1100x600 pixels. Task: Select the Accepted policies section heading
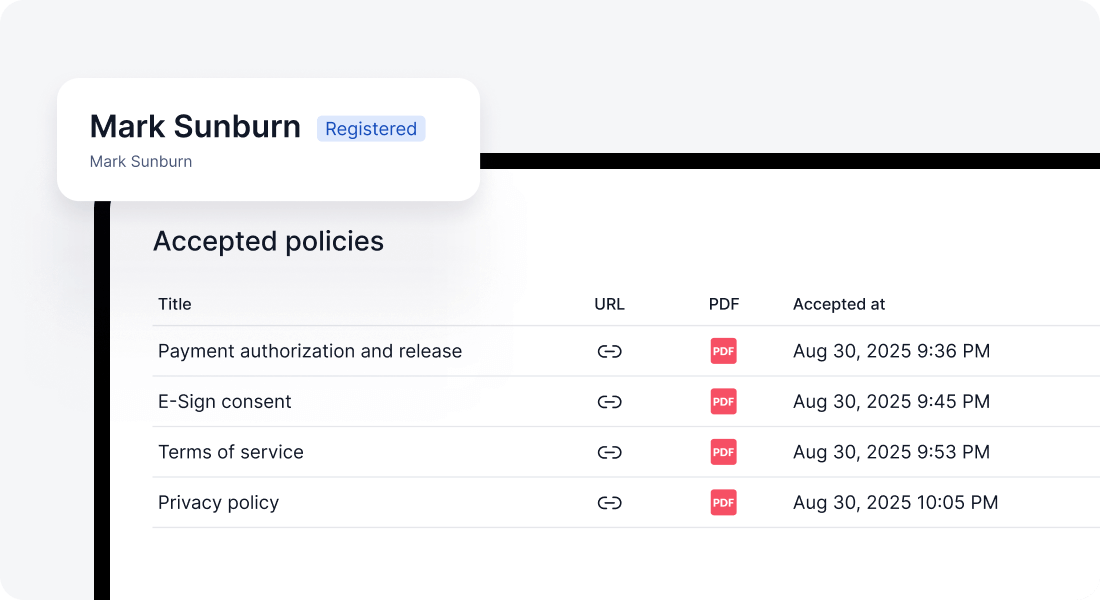pyautogui.click(x=268, y=241)
